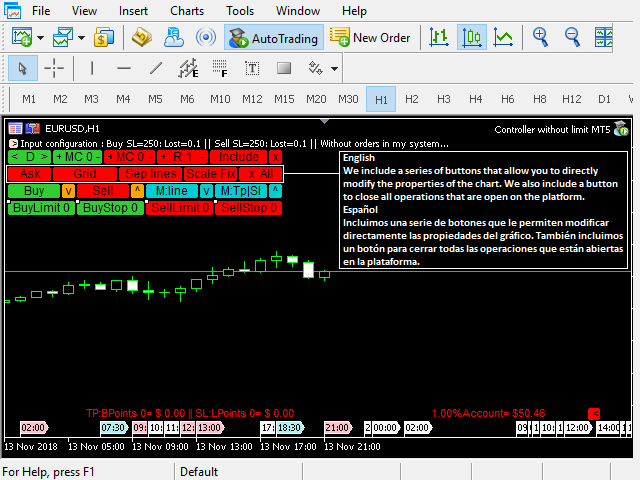The width and height of the screenshot is (640, 480).
Task: Toggle the Grid chart button
Action: pos(85,174)
